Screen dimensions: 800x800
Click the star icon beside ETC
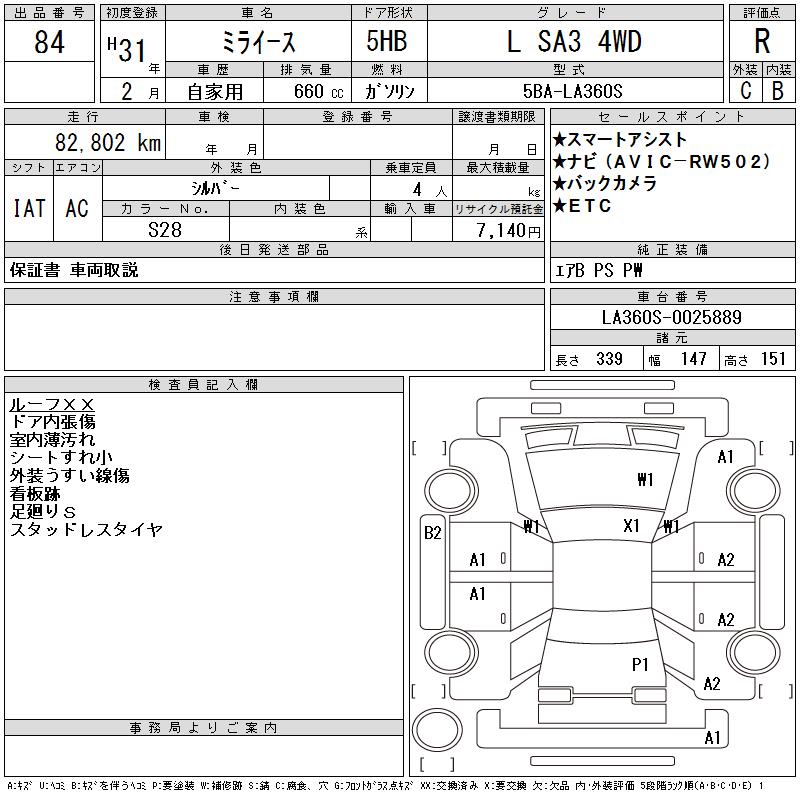pos(559,206)
